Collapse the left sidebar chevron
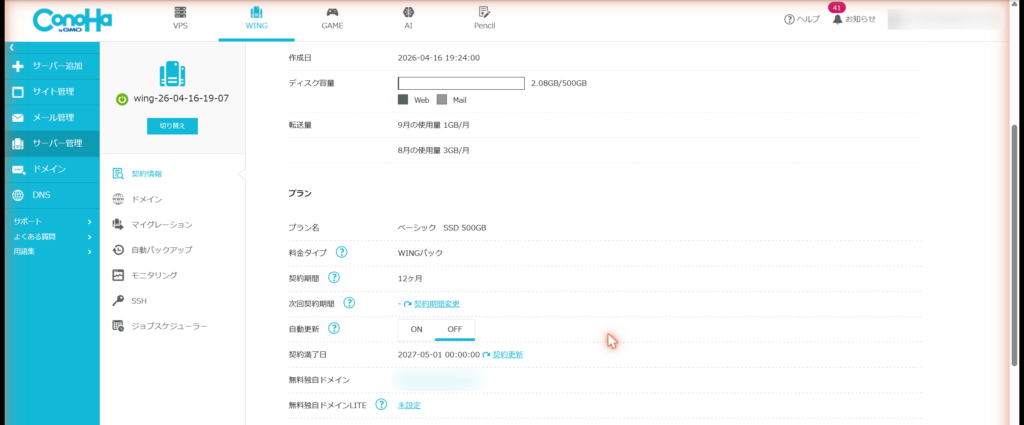This screenshot has height=425, width=1024. (x=12, y=48)
